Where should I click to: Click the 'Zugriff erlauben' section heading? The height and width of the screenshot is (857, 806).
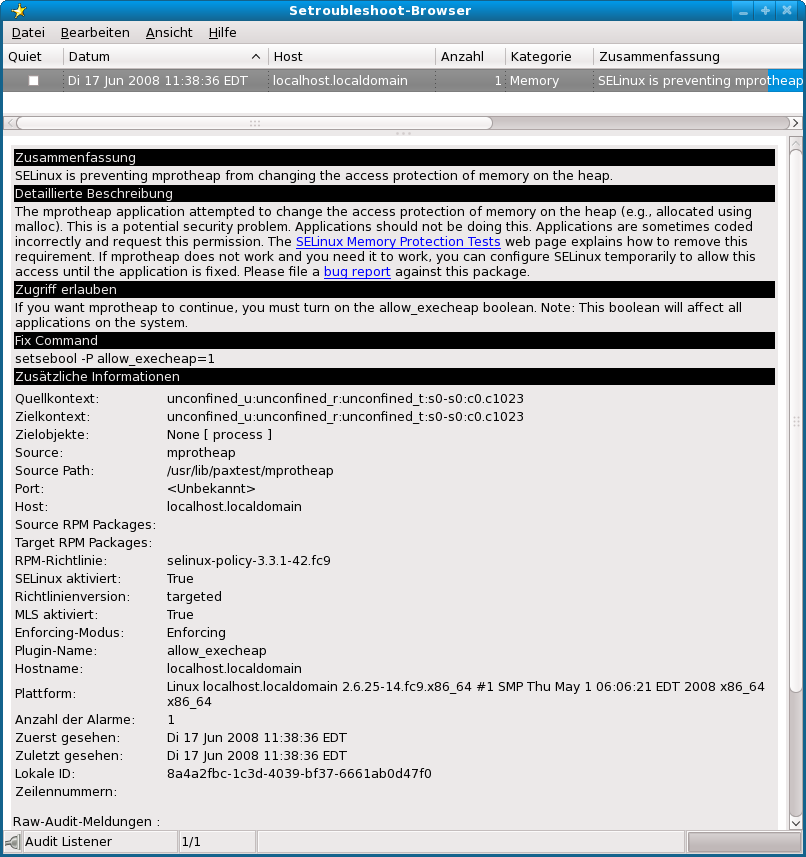[x=394, y=290]
